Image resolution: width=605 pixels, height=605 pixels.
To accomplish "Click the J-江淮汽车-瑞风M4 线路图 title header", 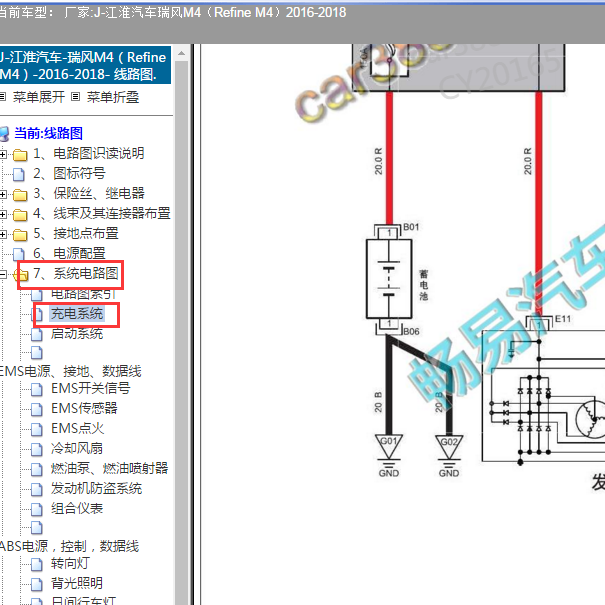I will (84, 65).
